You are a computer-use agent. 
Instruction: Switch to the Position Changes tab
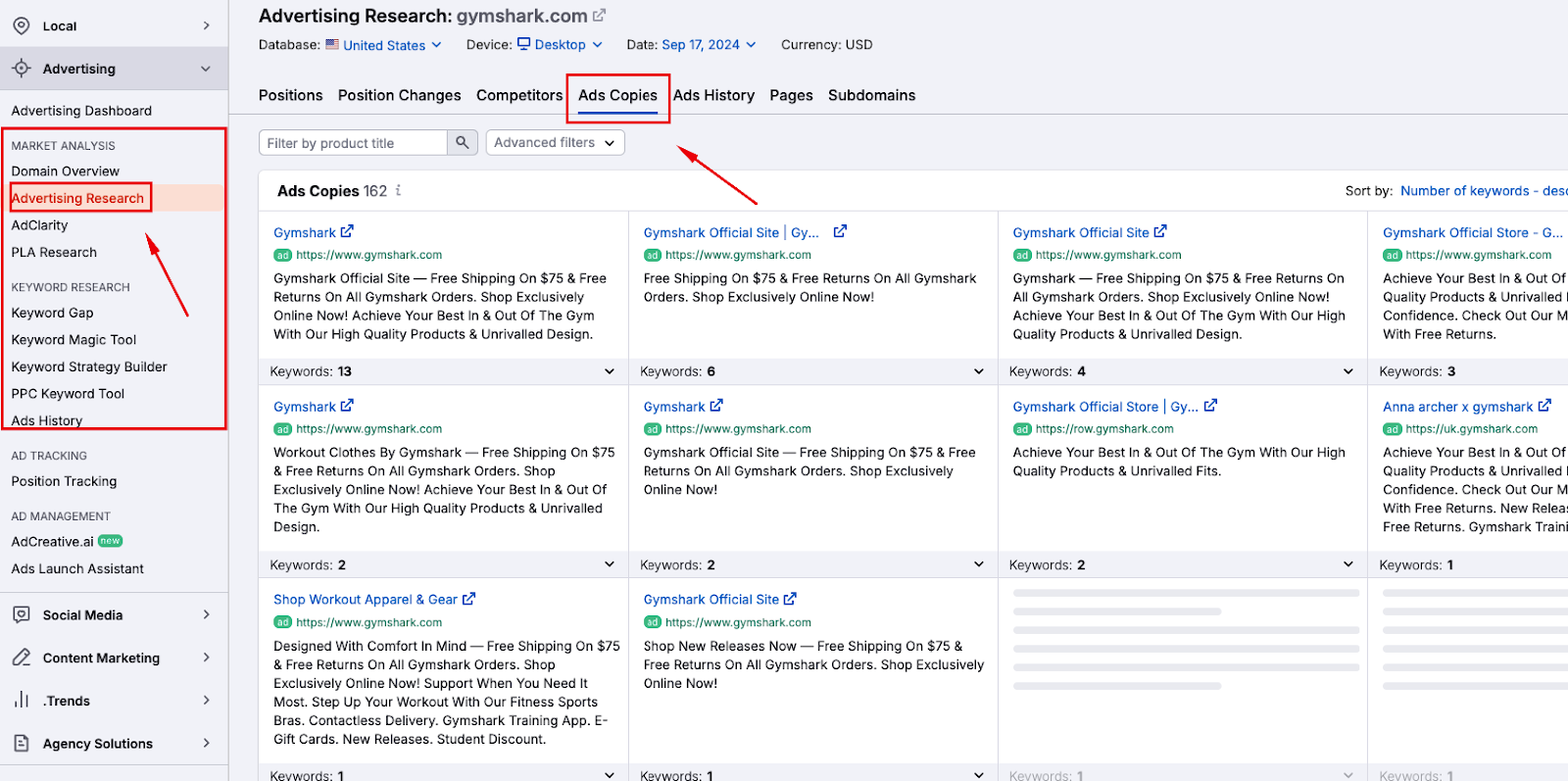pos(400,95)
